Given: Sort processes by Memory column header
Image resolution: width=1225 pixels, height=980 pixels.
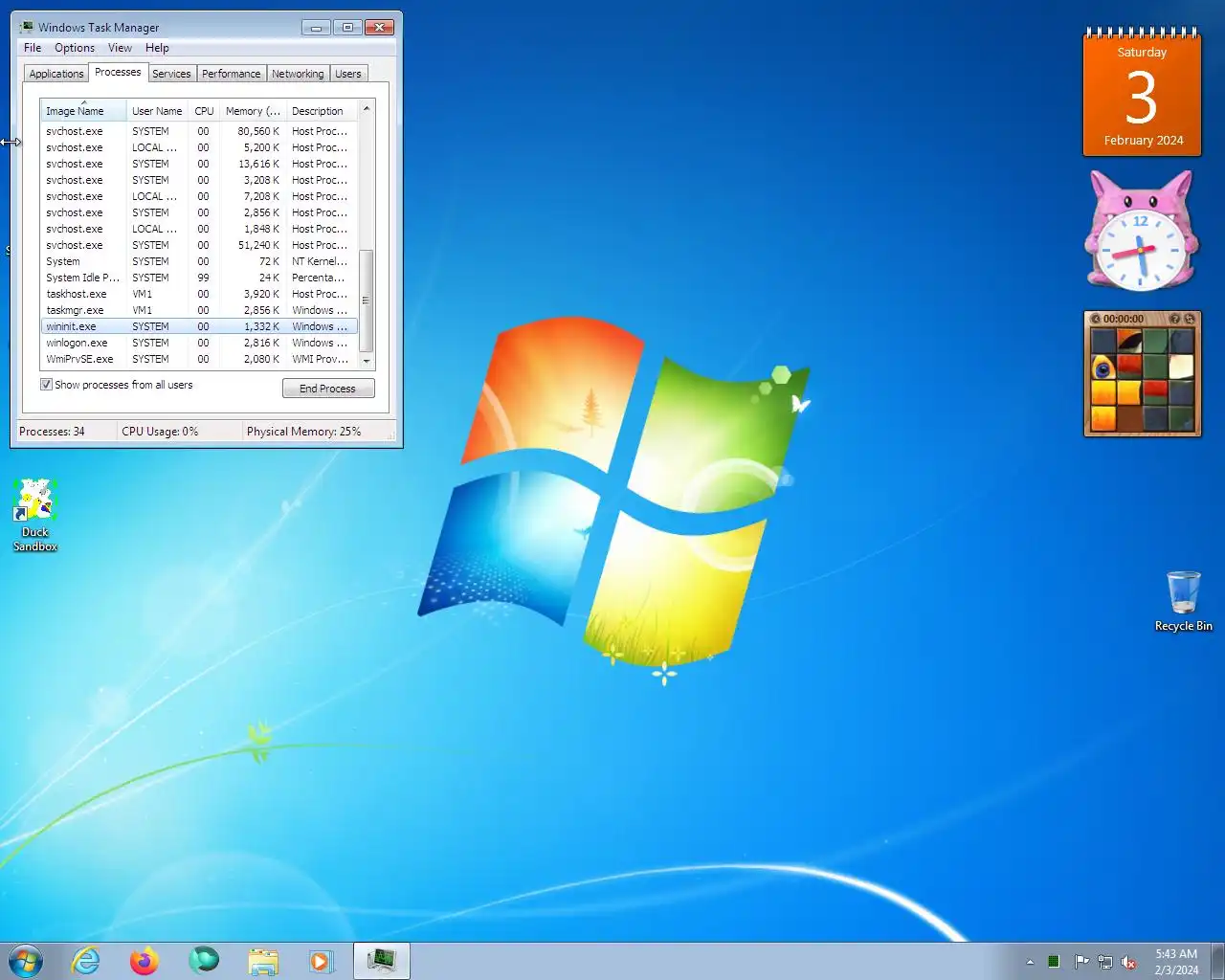Looking at the screenshot, I should (x=253, y=111).
